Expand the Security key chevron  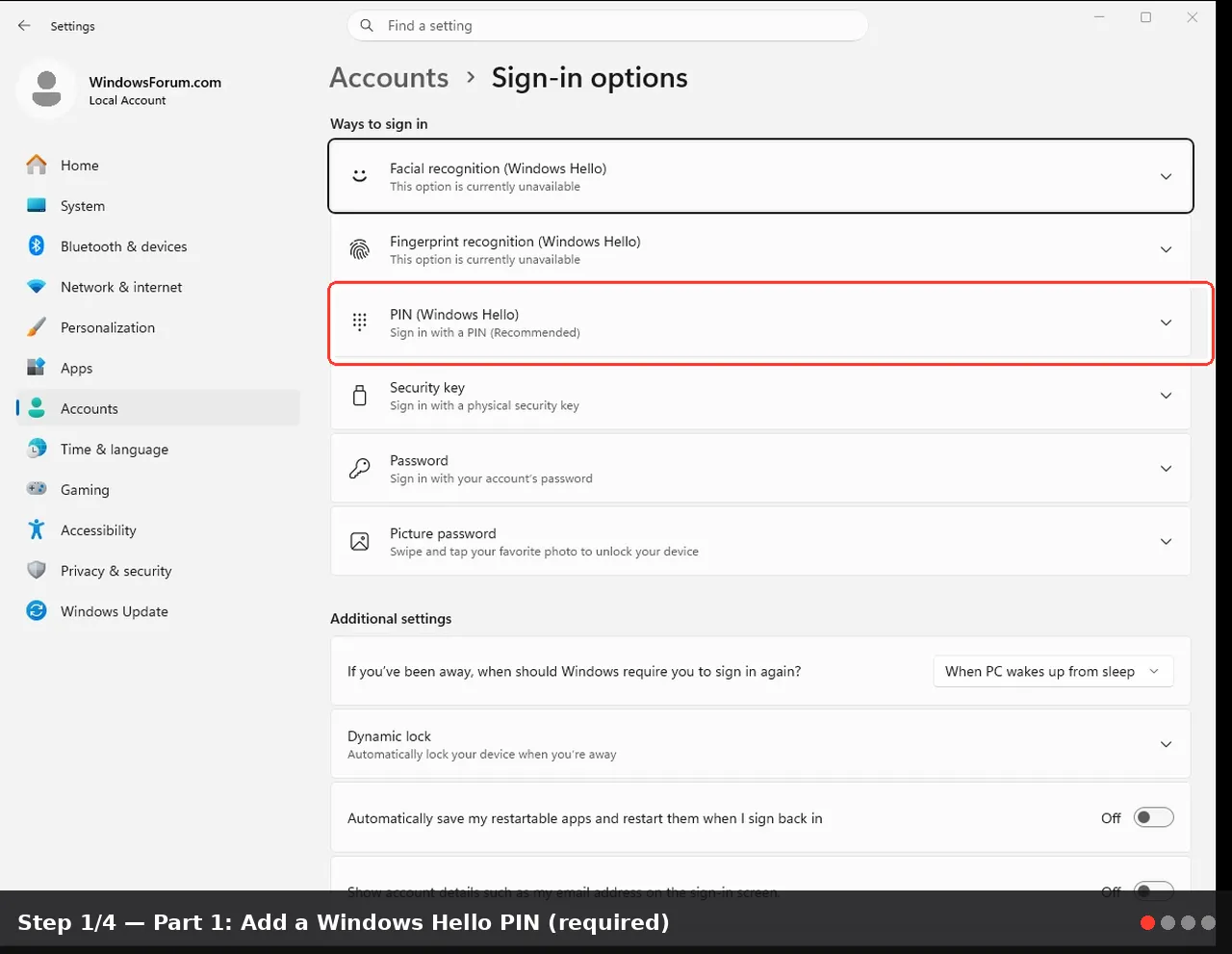pos(1166,396)
